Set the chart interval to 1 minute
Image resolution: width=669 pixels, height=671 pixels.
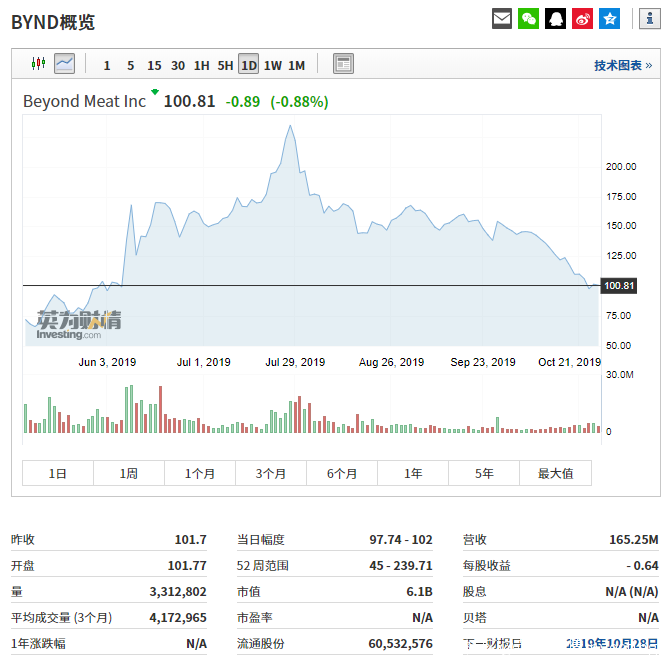(107, 65)
